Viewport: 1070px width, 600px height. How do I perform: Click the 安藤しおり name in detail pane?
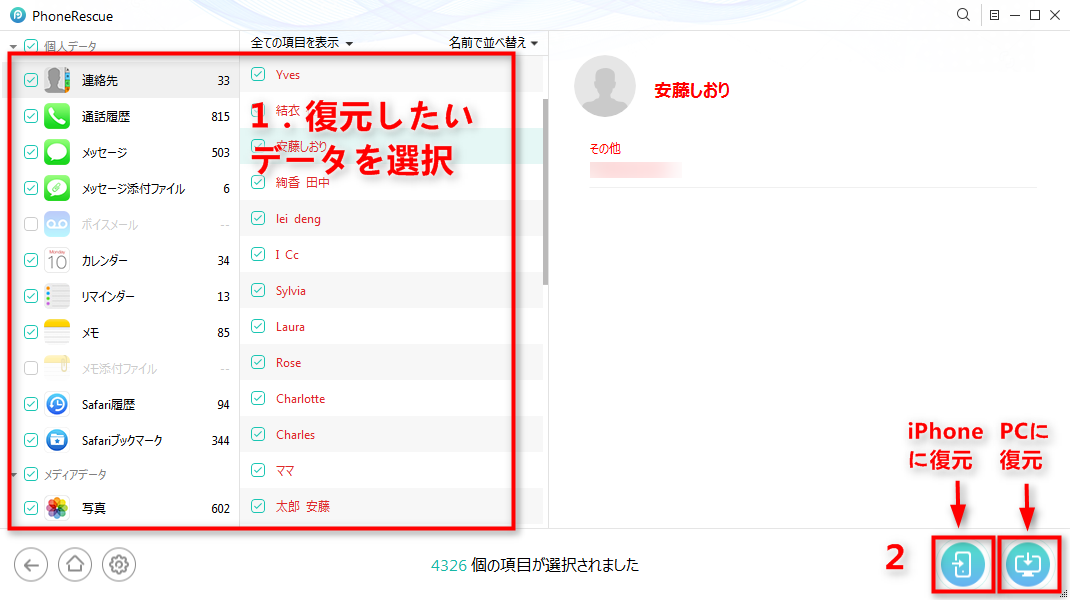(692, 89)
